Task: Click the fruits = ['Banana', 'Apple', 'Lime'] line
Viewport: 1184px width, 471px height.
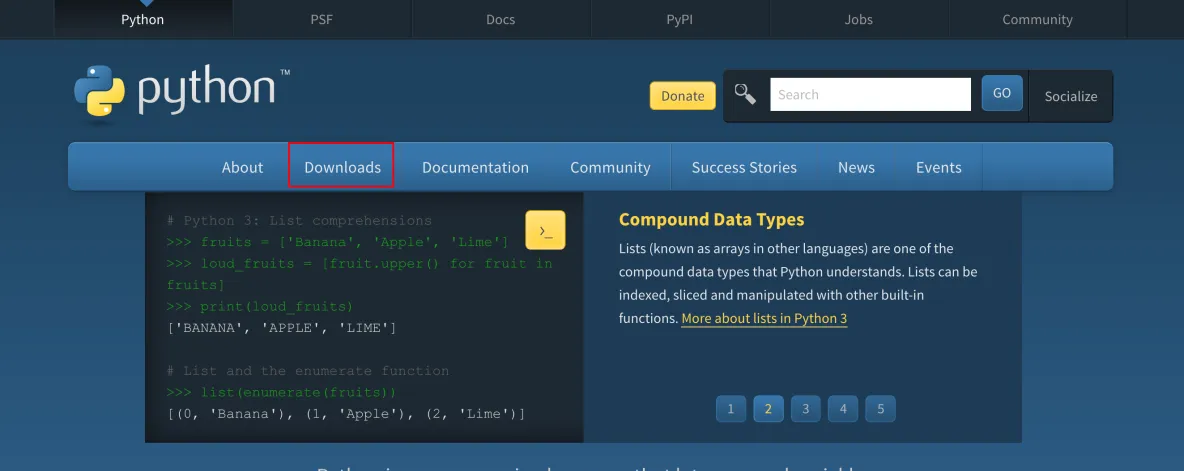Action: [337, 242]
